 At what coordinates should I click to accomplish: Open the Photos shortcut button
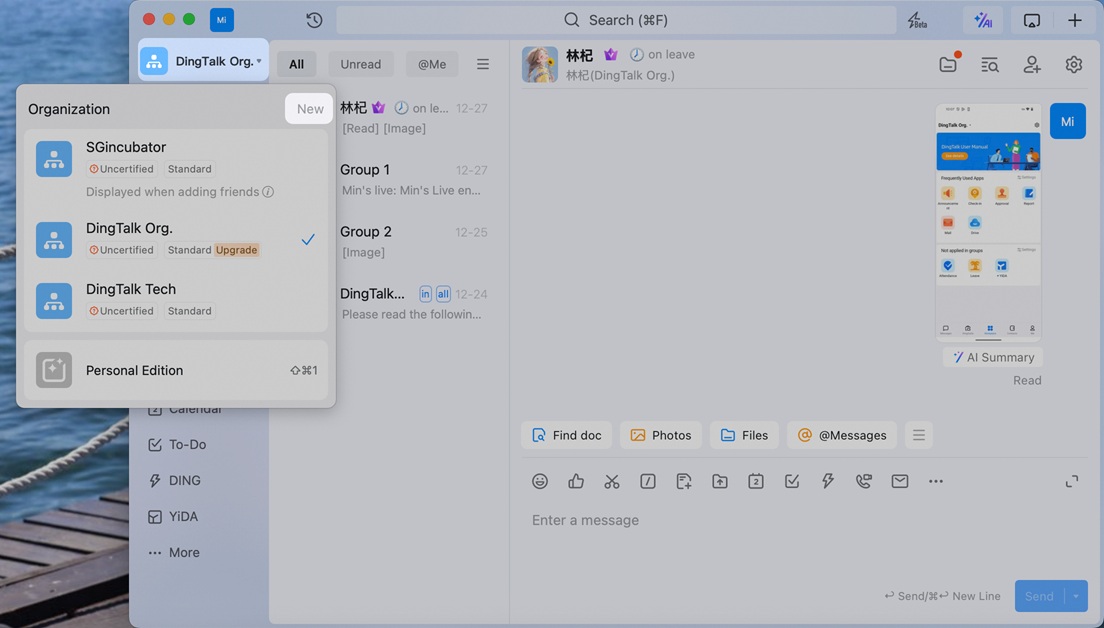pyautogui.click(x=660, y=435)
